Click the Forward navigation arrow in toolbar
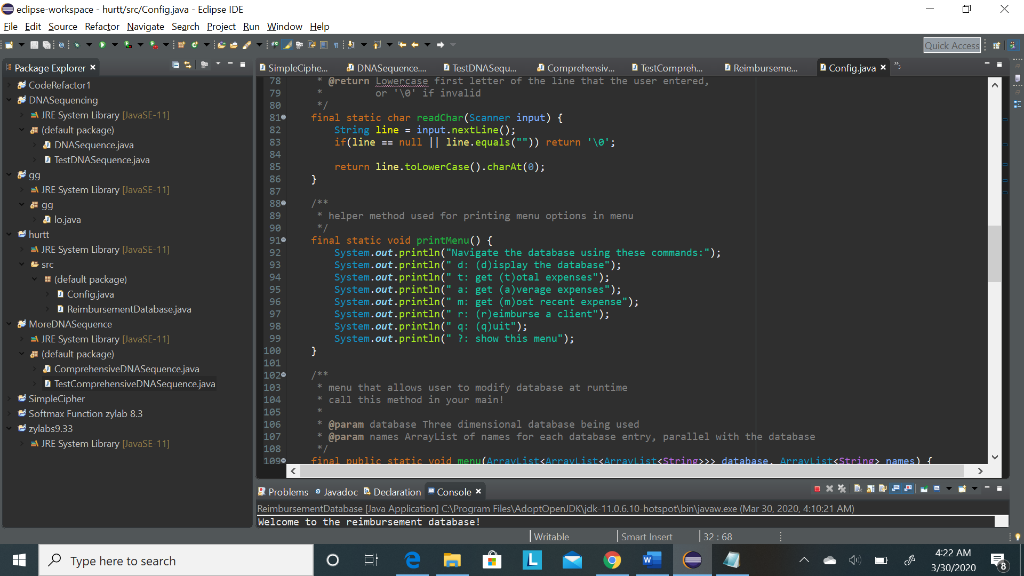1024x576 pixels. coord(440,45)
